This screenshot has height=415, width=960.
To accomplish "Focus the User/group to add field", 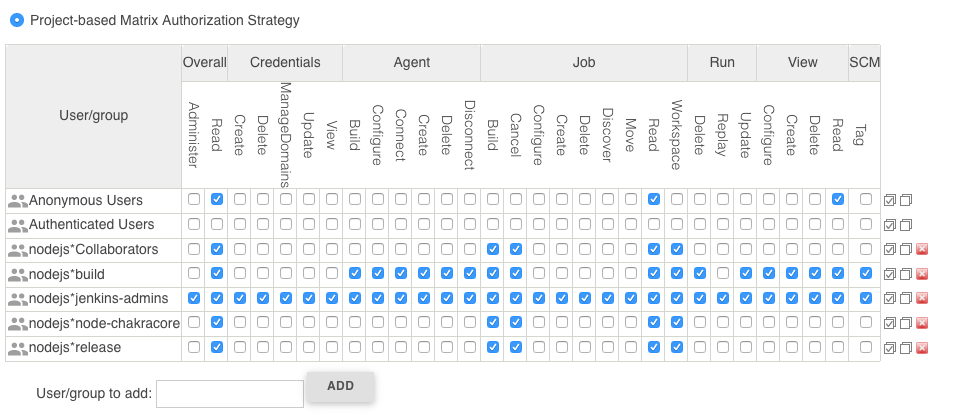I will tap(230, 394).
